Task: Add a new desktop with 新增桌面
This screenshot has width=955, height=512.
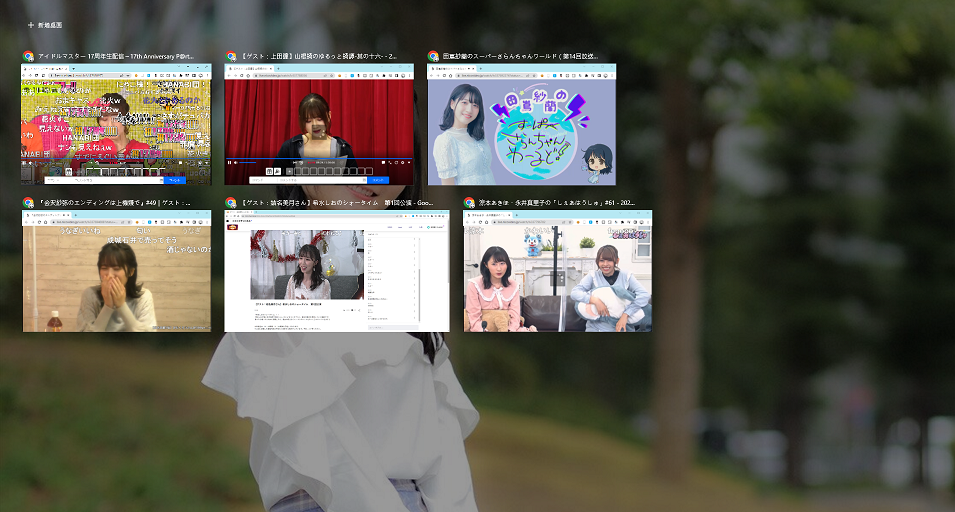Action: point(45,25)
